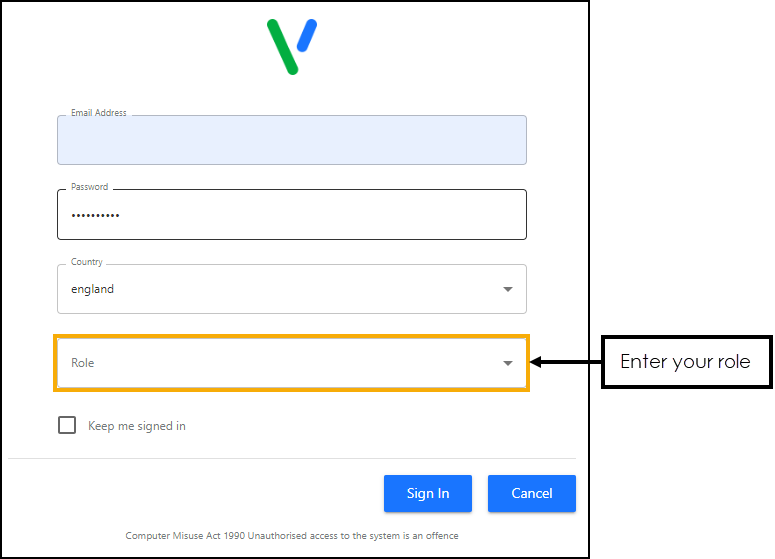Click the "Email Address" field label
This screenshot has height=559, width=775.
click(x=99, y=113)
